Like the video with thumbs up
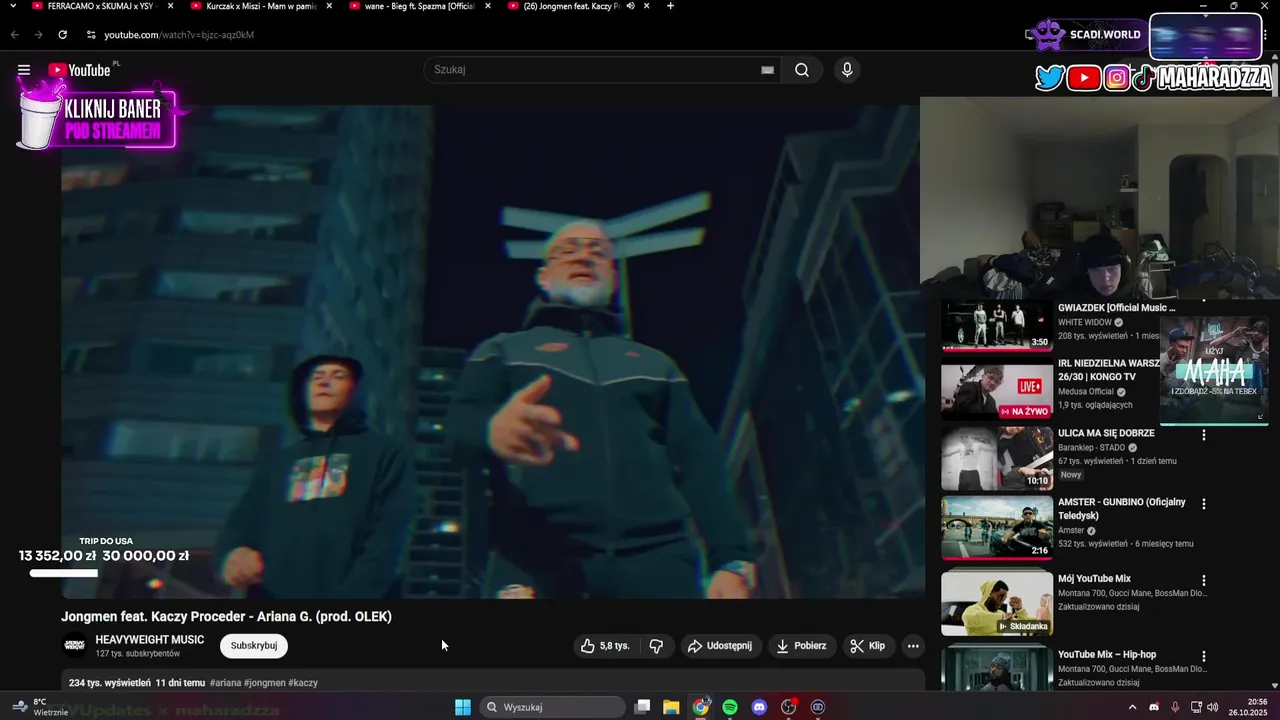Image resolution: width=1280 pixels, height=720 pixels. tap(605, 646)
